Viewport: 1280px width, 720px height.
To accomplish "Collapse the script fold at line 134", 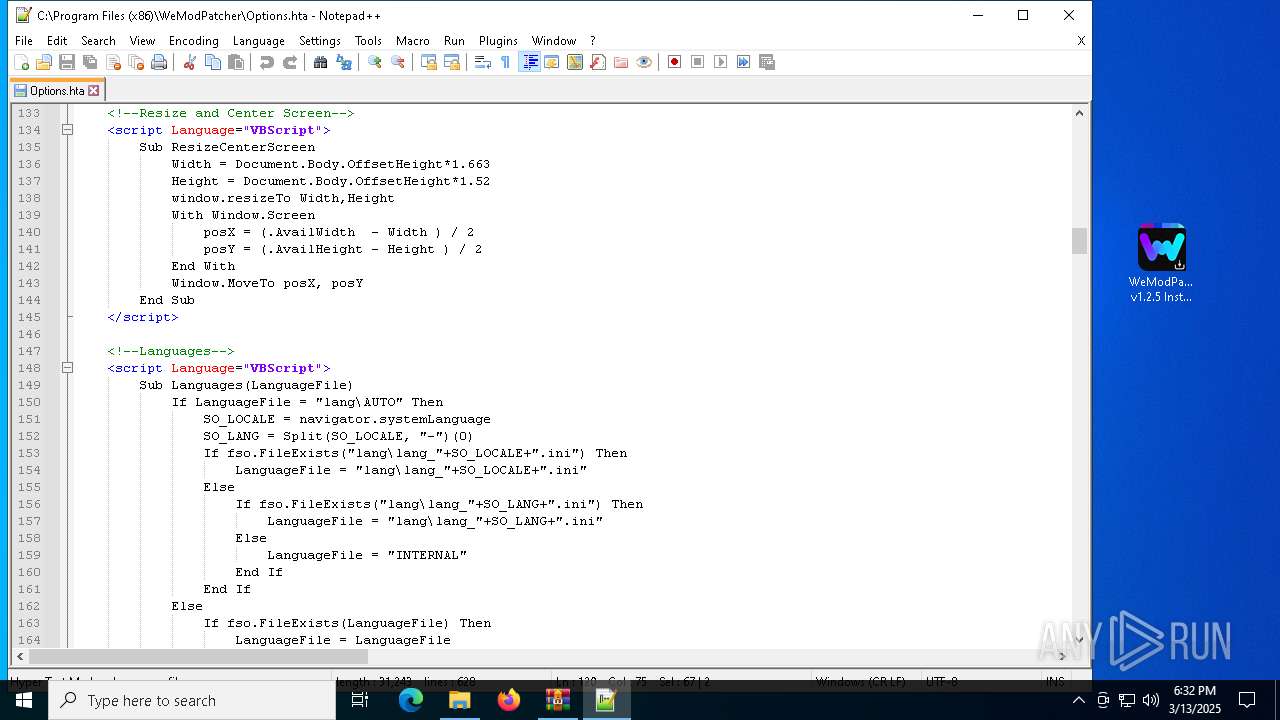I will coord(67,130).
